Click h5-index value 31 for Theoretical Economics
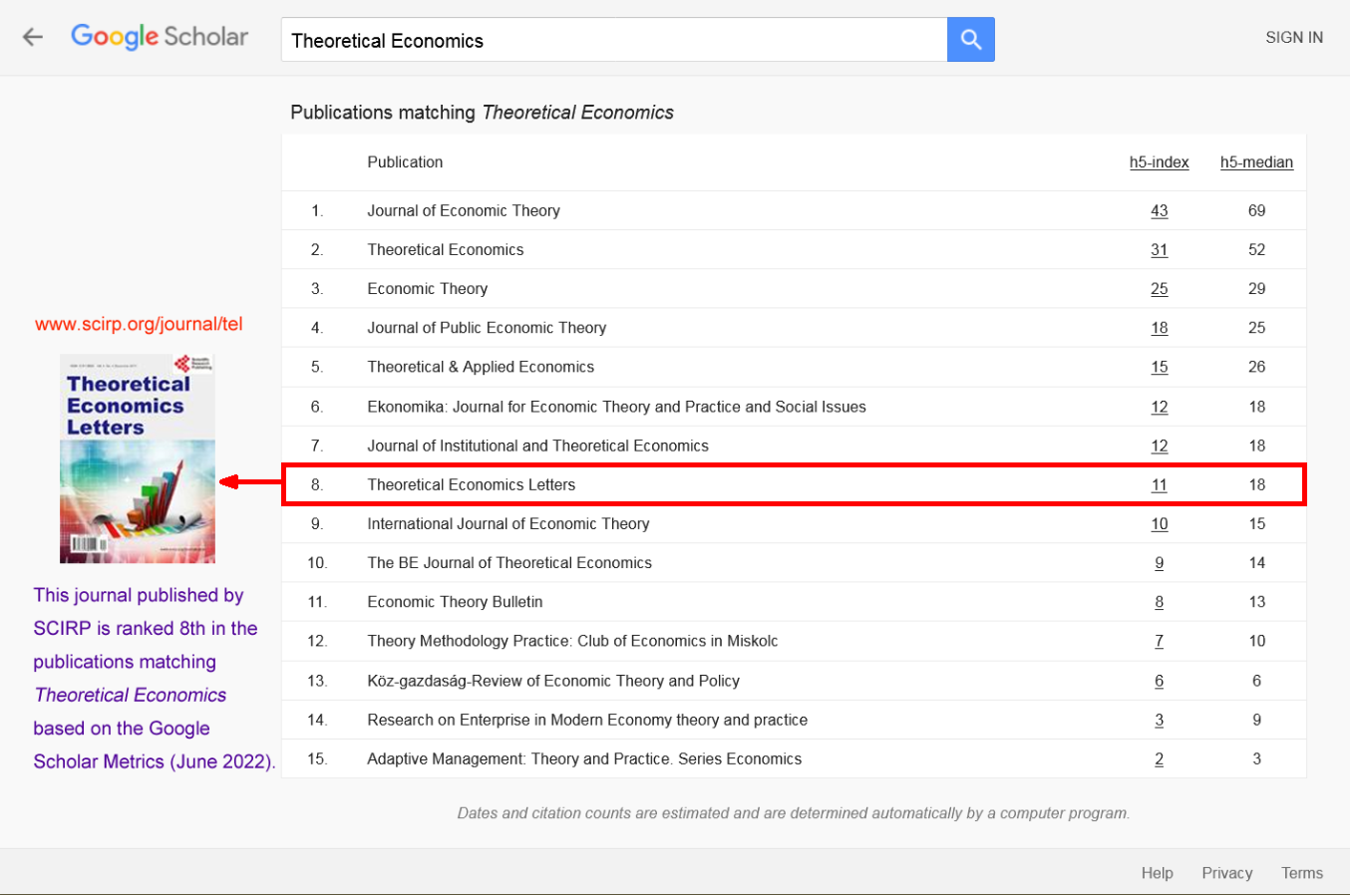 coord(1159,249)
